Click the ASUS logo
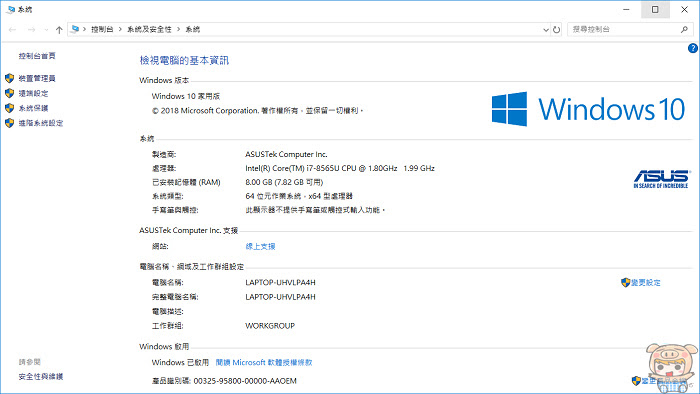 [x=662, y=179]
